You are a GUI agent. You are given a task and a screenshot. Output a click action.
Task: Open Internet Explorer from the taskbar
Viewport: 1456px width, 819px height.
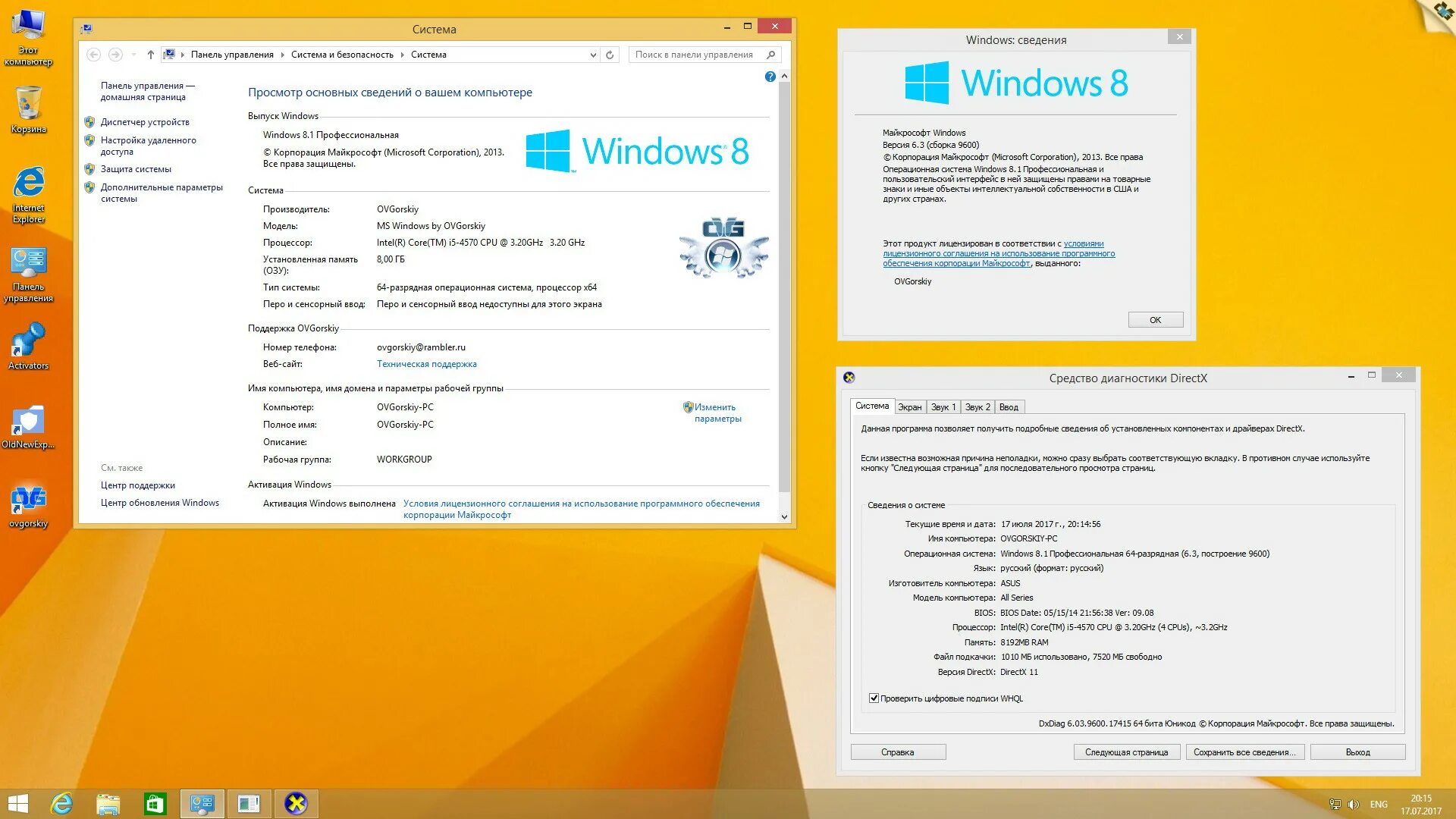pos(61,804)
